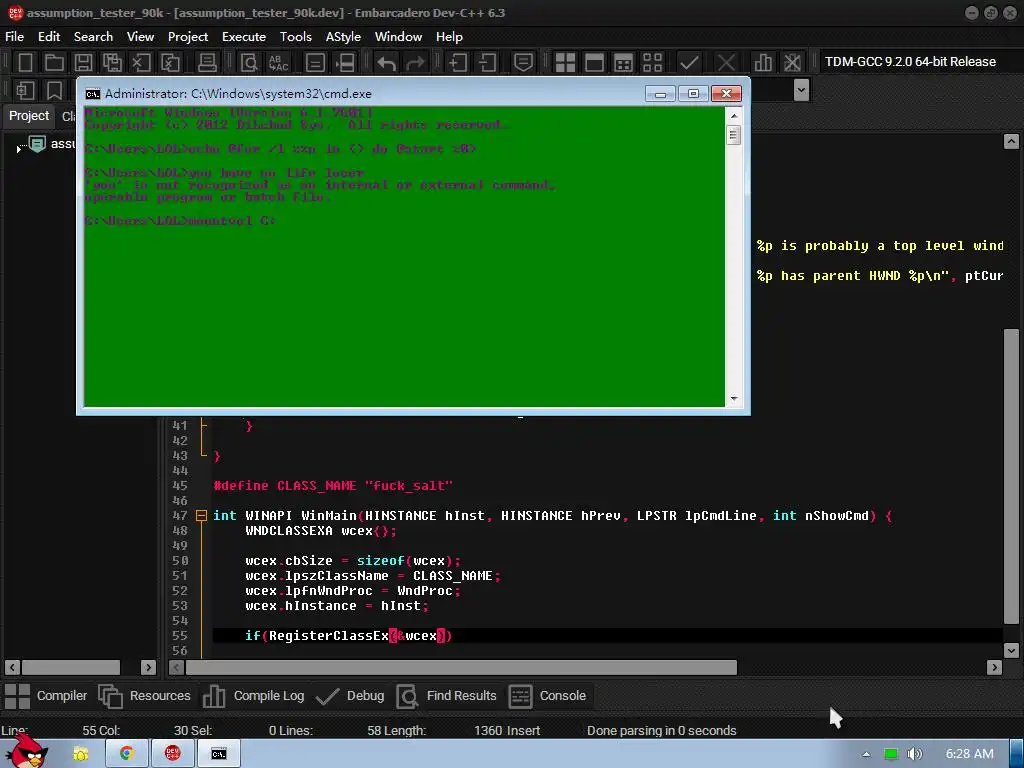Click the Save All toolbar icon
The height and width of the screenshot is (768, 1024).
coord(112,62)
